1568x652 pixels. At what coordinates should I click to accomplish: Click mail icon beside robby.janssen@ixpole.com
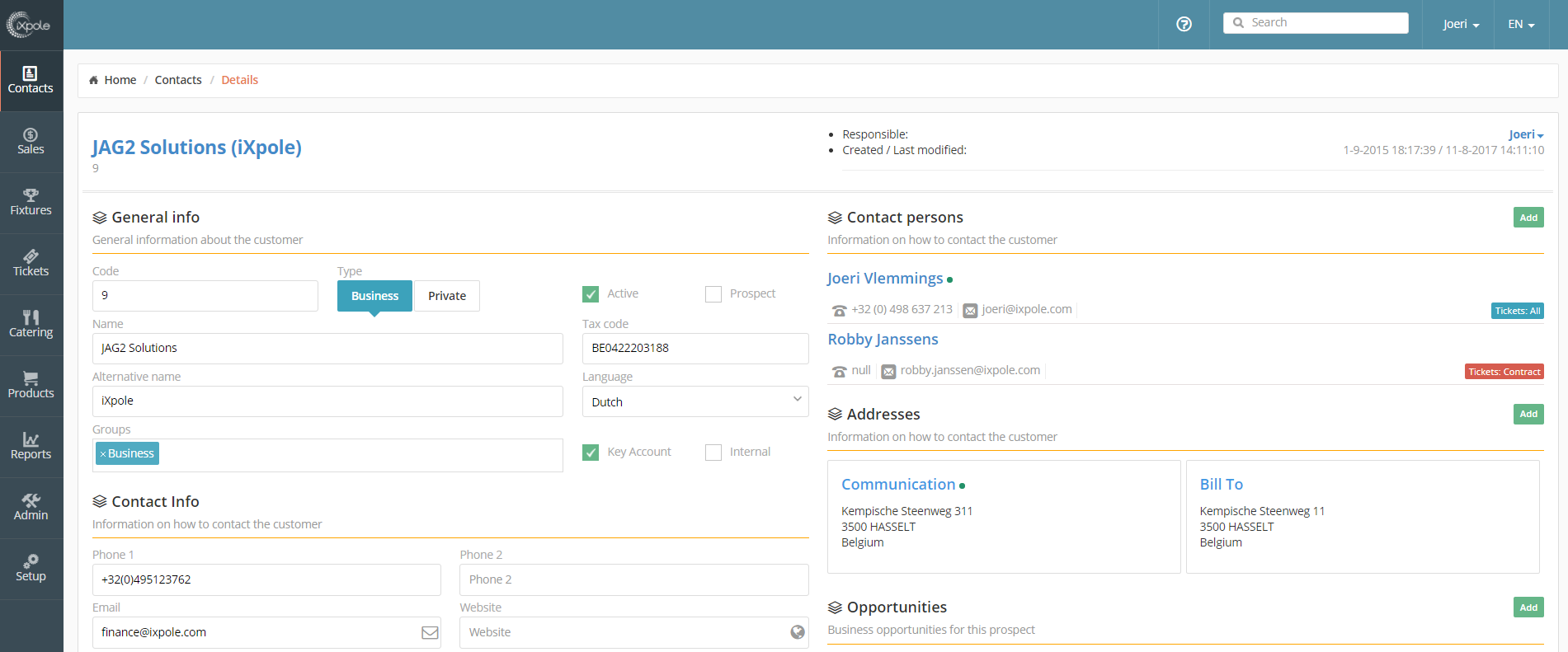click(x=888, y=372)
